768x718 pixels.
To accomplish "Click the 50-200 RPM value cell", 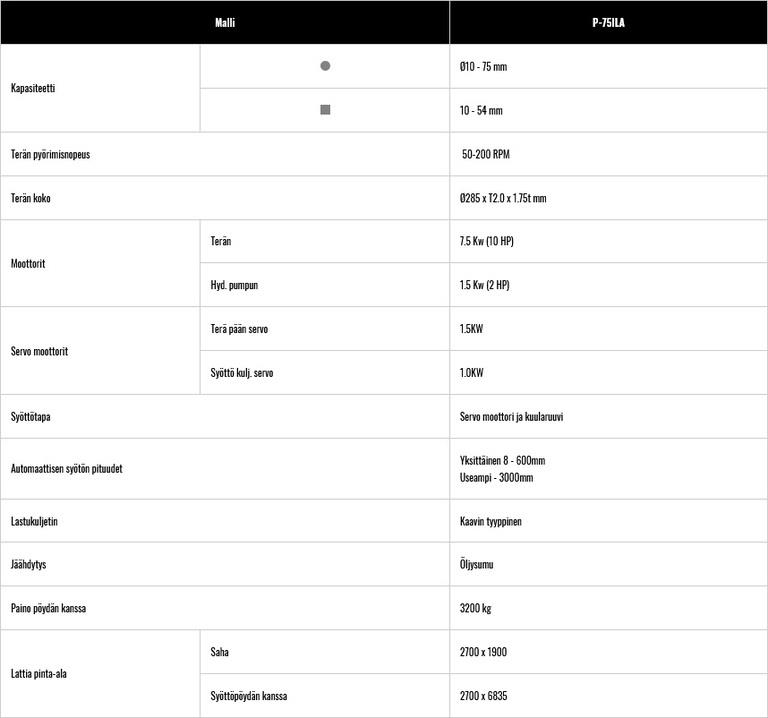I will 486,154.
